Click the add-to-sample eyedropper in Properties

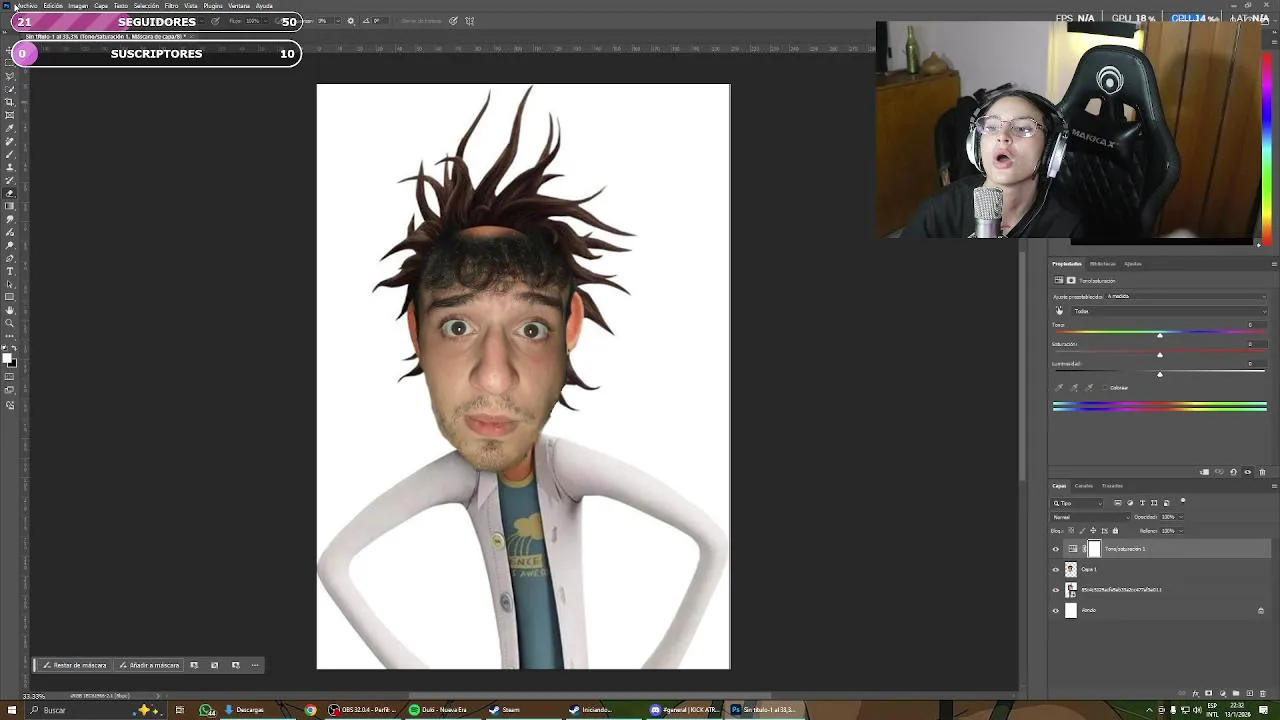coord(1074,387)
